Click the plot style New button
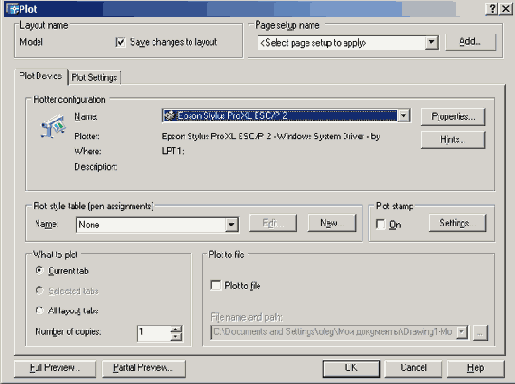Viewport: 515px width, 384px height. pos(332,223)
